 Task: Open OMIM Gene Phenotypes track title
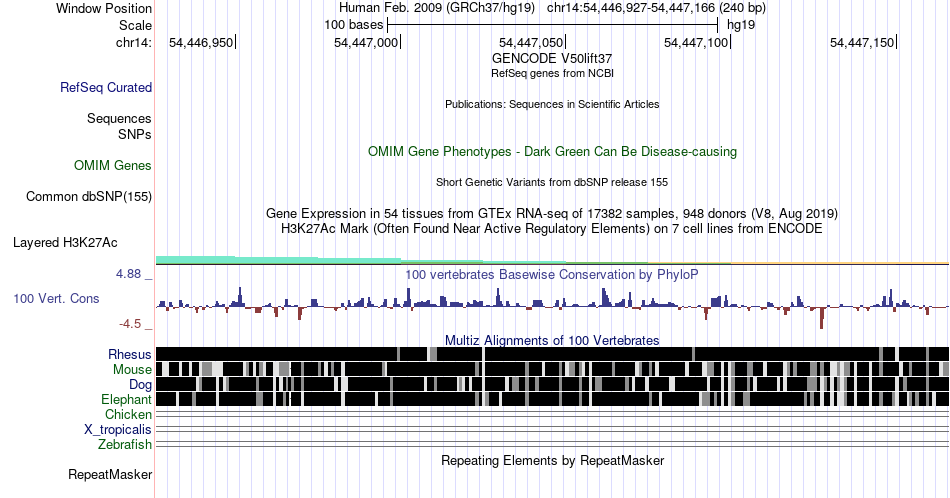[552, 151]
